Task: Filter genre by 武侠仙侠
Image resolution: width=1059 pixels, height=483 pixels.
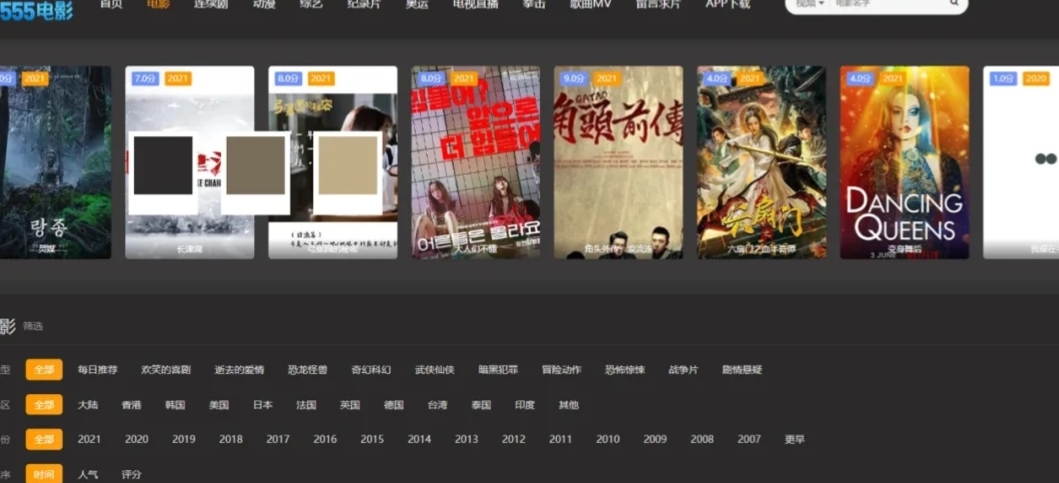Action: coord(434,370)
